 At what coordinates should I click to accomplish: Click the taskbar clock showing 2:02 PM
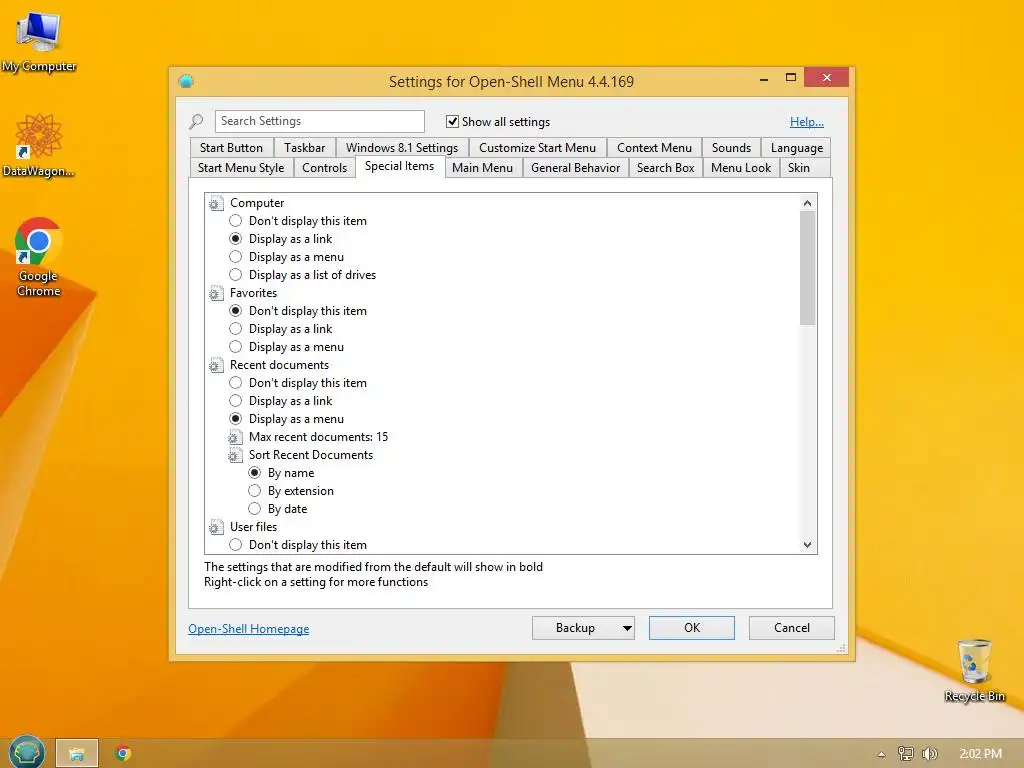coord(980,754)
